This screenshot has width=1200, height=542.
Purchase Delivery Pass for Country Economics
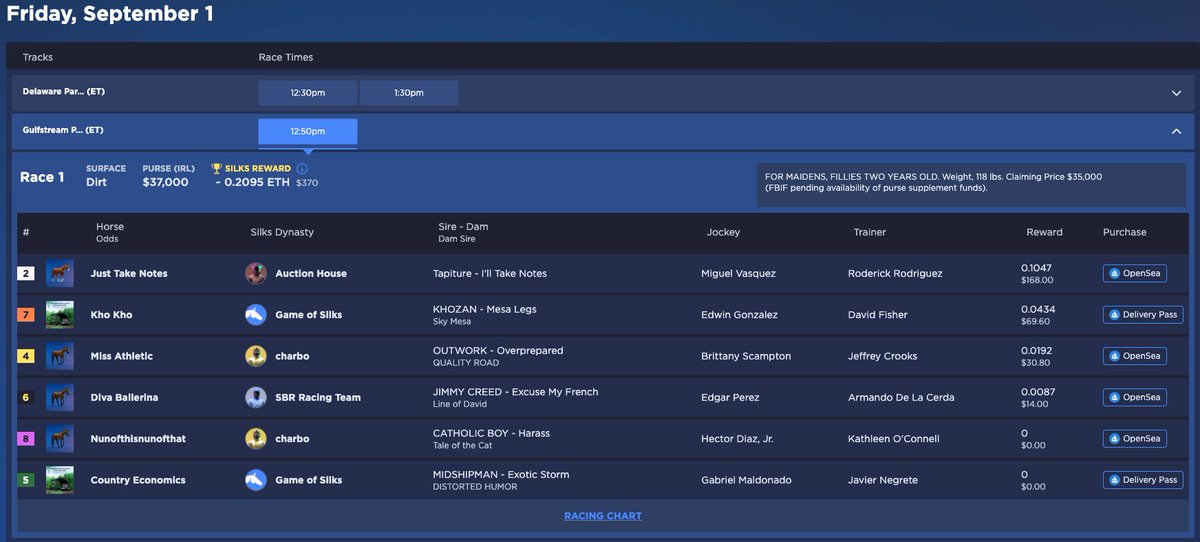pyautogui.click(x=1143, y=480)
